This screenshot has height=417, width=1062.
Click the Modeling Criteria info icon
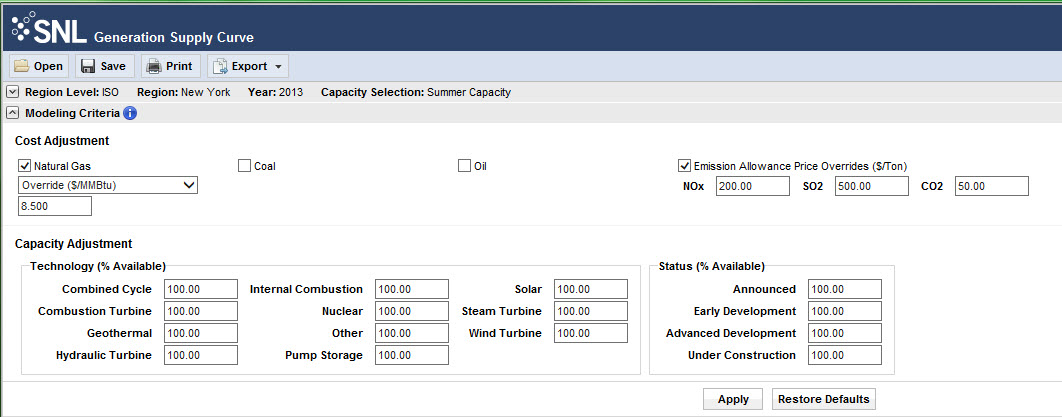pos(130,113)
